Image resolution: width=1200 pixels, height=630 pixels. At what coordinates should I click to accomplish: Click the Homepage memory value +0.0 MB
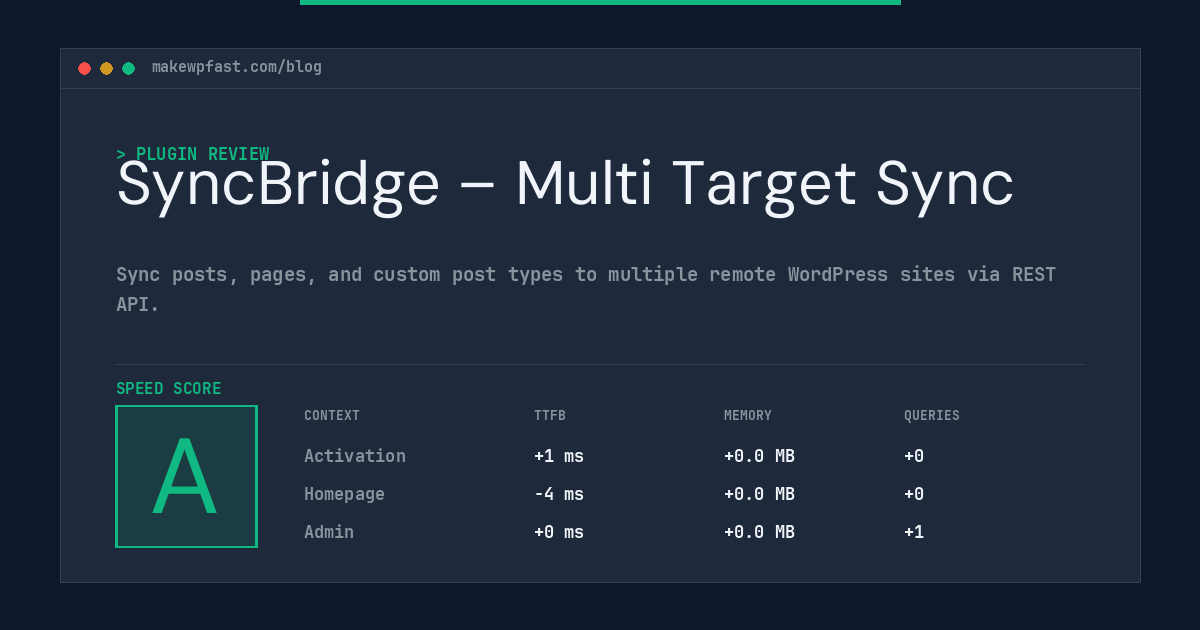759,494
